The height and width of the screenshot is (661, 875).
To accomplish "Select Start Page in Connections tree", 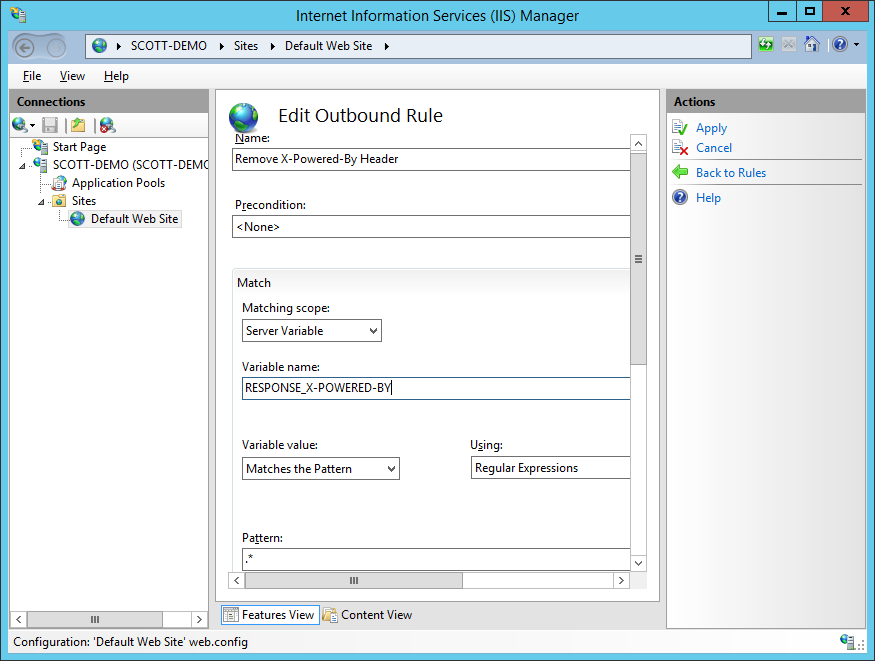I will click(x=79, y=147).
